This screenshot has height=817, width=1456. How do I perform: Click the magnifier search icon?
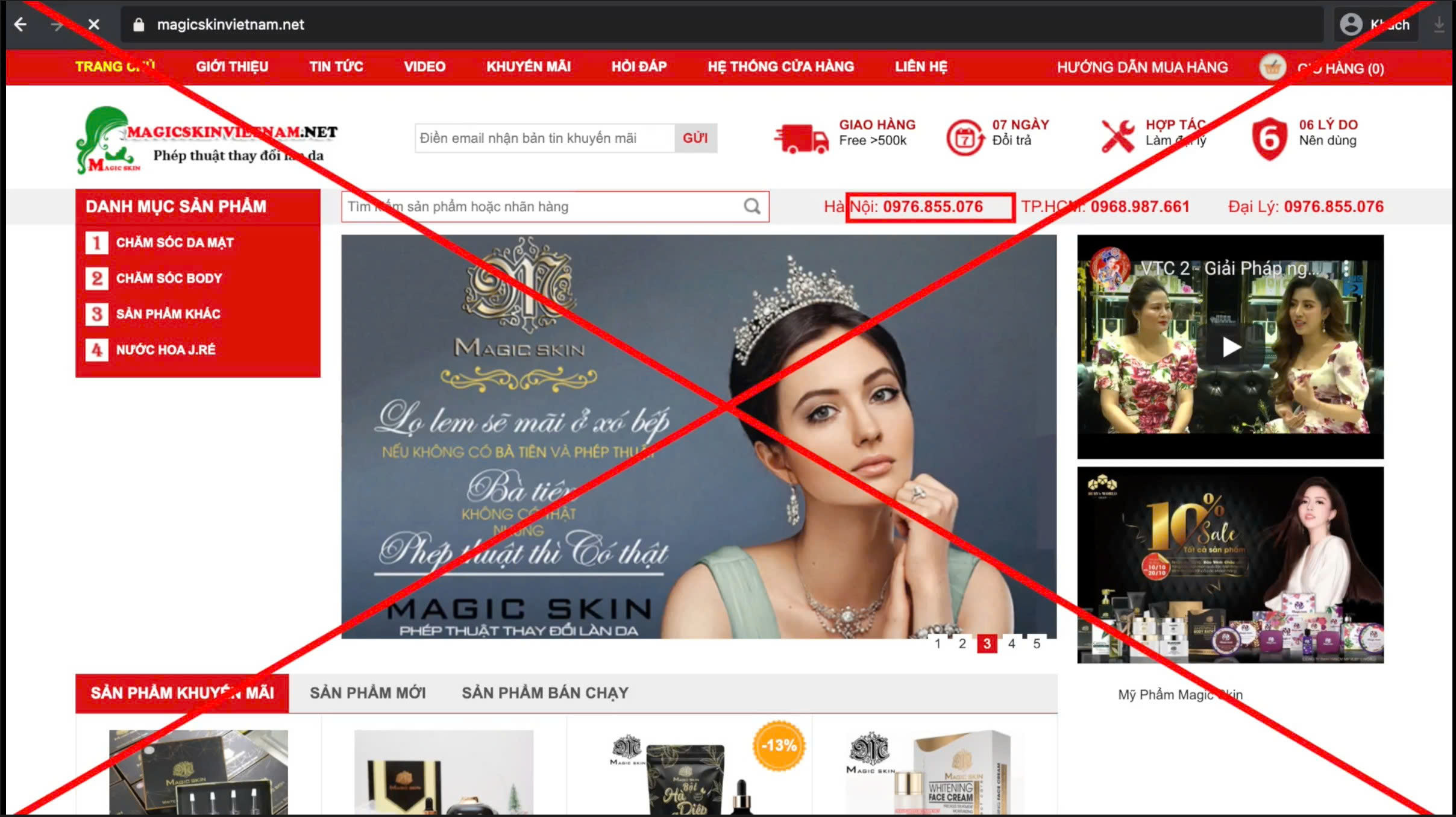click(x=752, y=207)
